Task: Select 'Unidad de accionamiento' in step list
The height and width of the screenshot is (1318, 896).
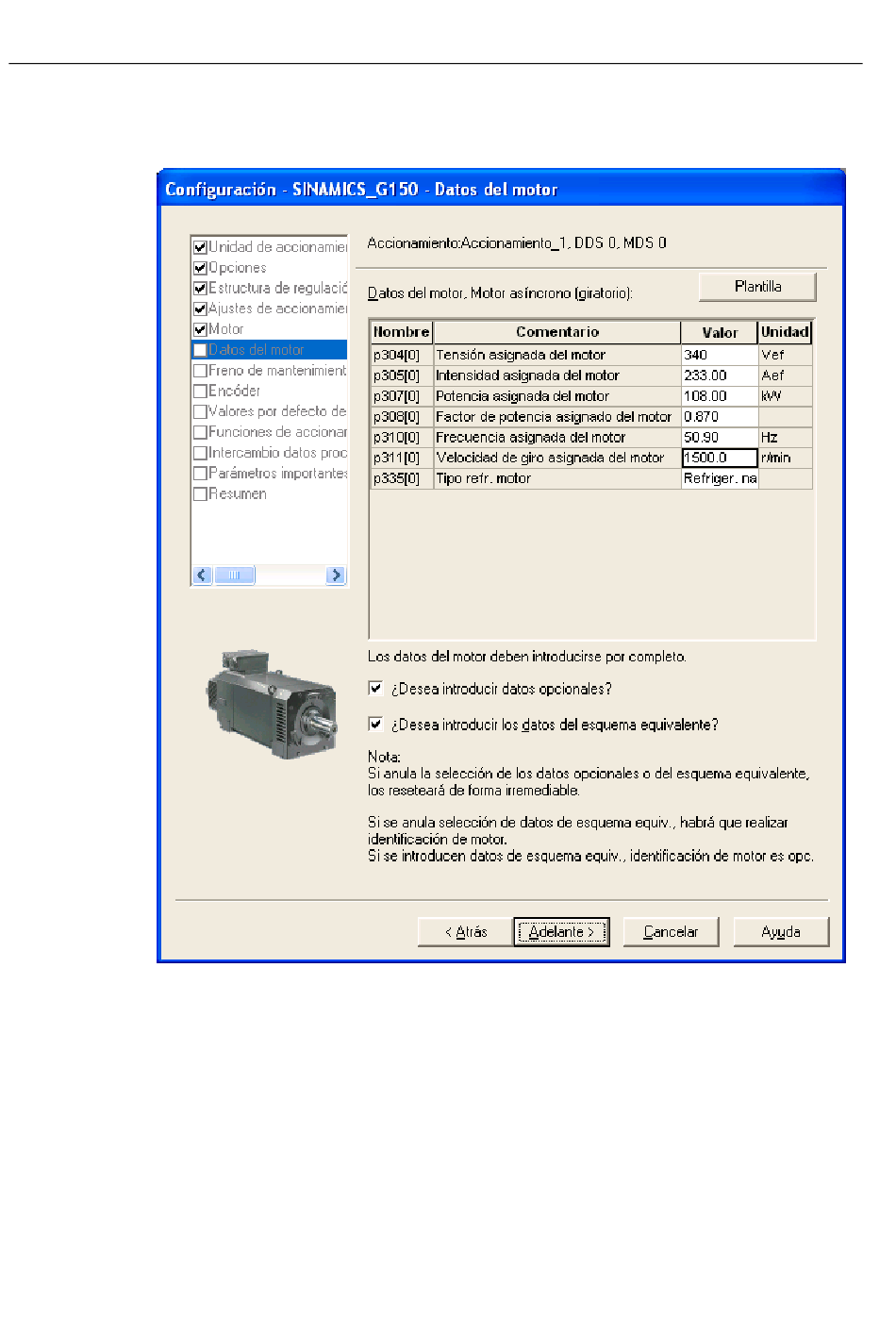Action: [x=278, y=247]
